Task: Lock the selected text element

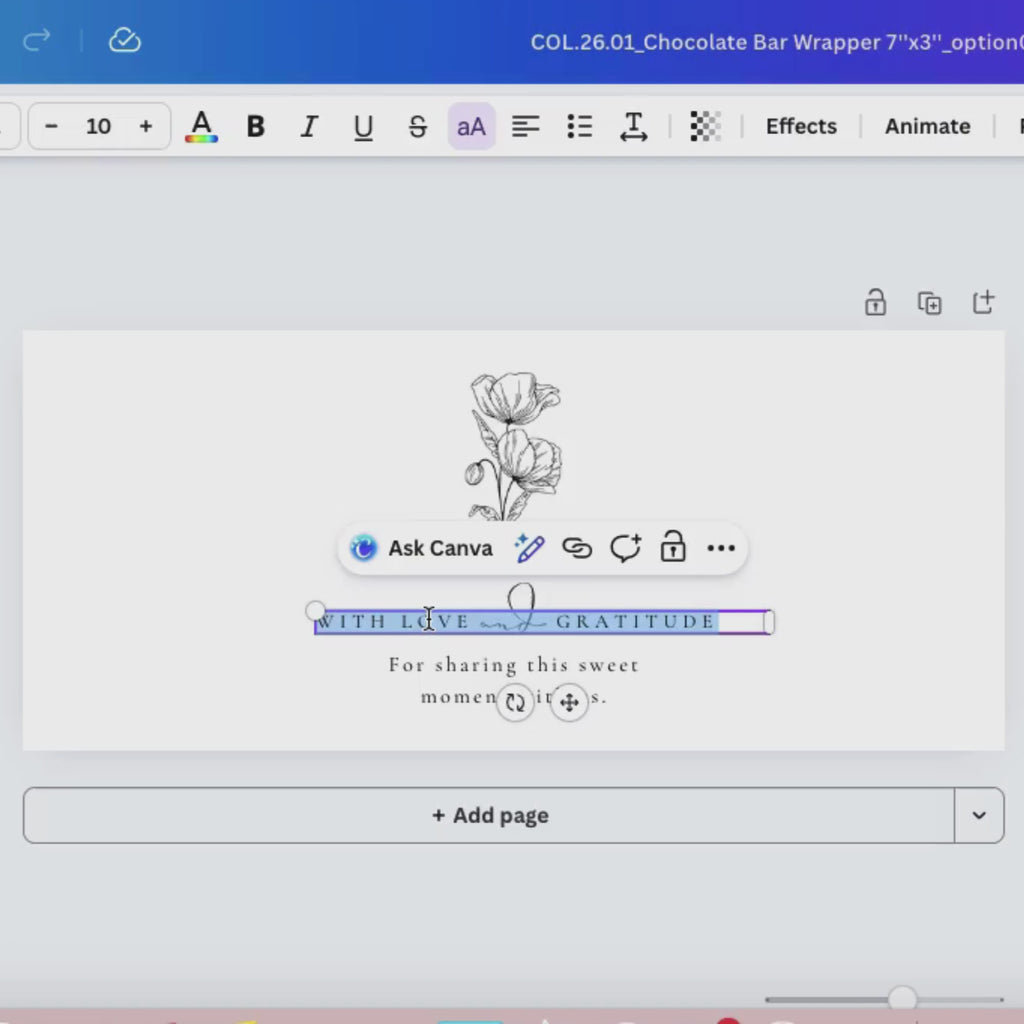Action: 673,547
